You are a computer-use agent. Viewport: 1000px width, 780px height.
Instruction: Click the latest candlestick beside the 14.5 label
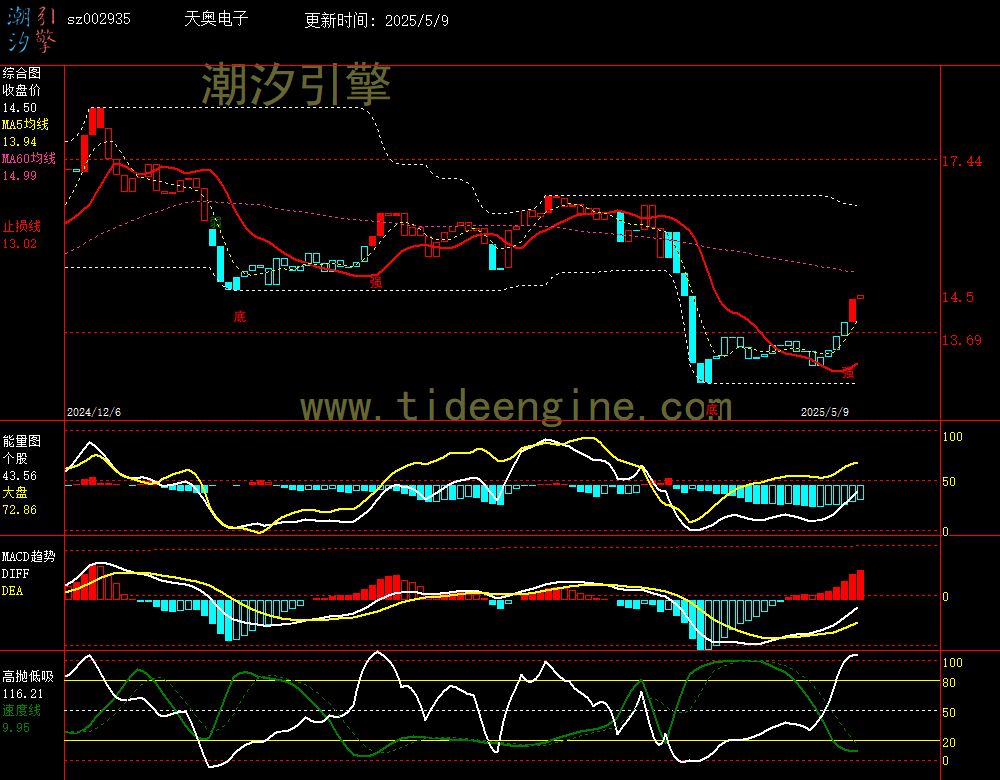tap(860, 297)
